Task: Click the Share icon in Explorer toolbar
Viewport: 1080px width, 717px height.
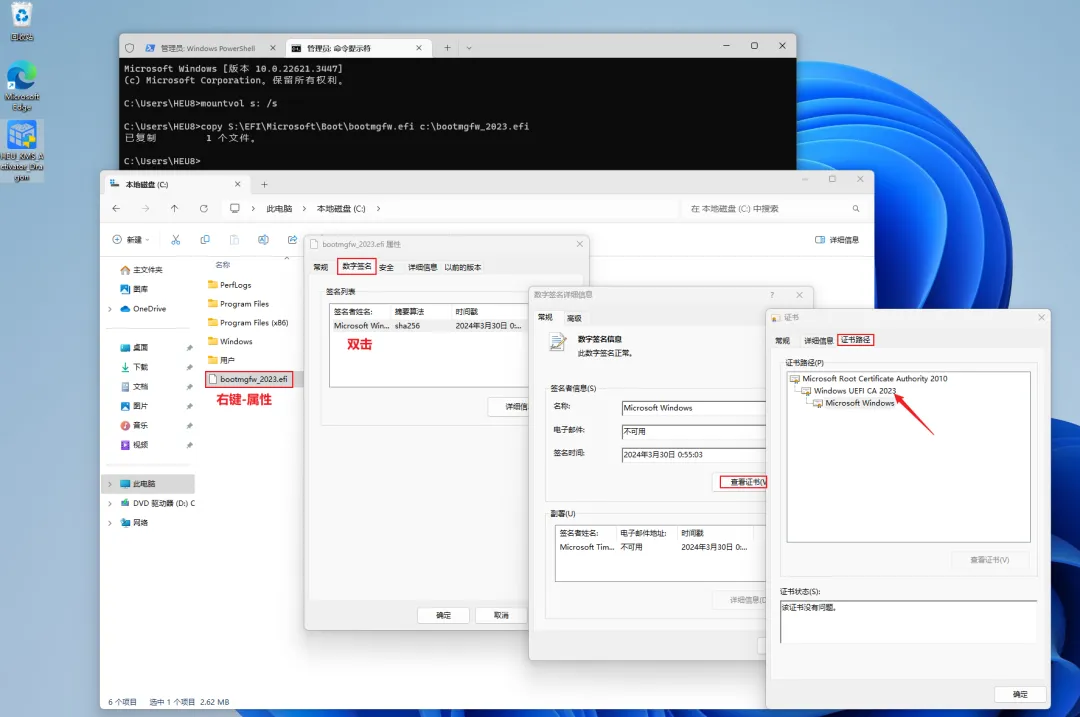Action: point(292,240)
